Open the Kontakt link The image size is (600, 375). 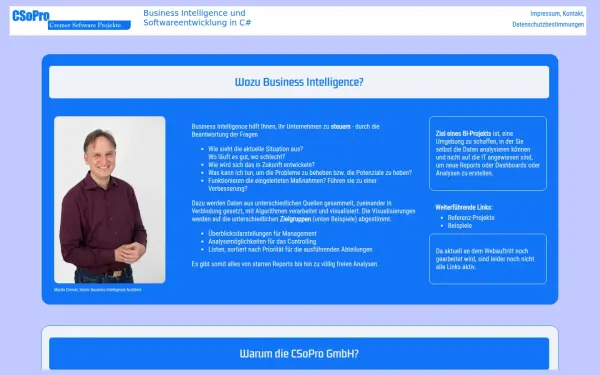(x=573, y=14)
